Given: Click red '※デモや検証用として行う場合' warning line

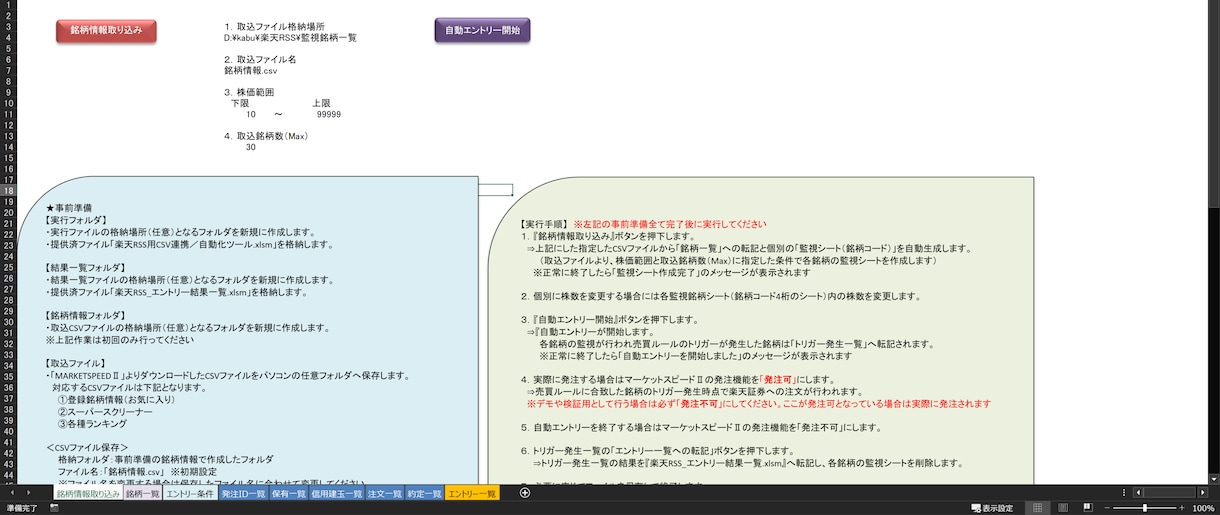Looking at the screenshot, I should [x=759, y=404].
